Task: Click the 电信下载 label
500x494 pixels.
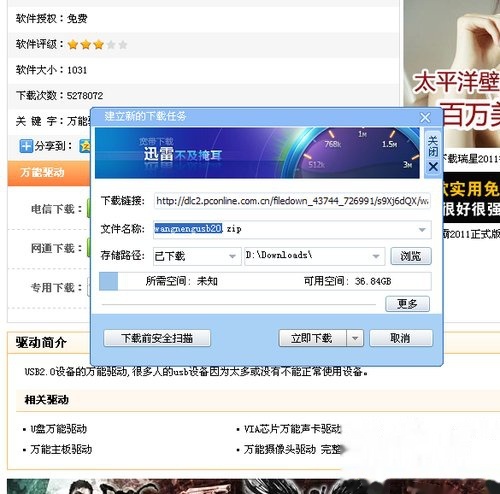Action: pos(56,209)
